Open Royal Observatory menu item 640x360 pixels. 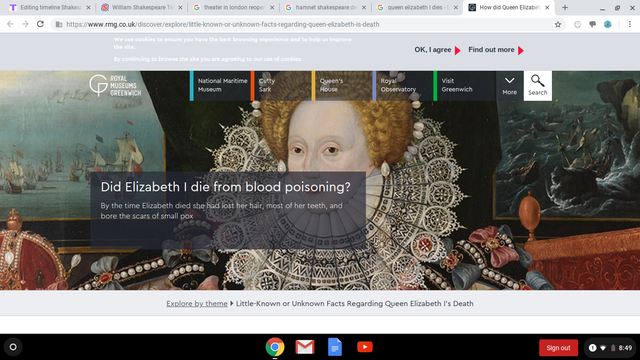(403, 85)
